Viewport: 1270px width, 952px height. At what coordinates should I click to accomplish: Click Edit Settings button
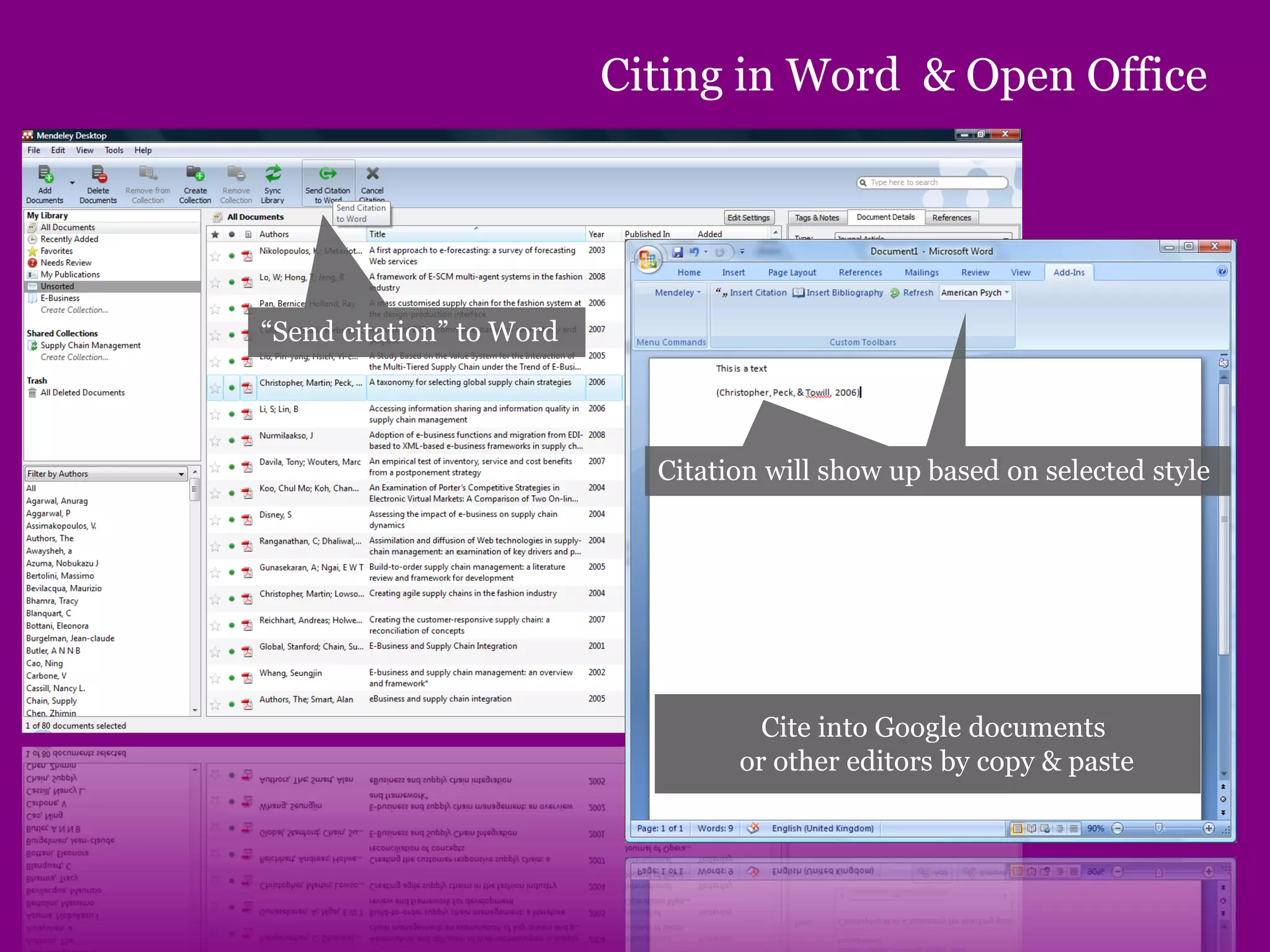748,218
